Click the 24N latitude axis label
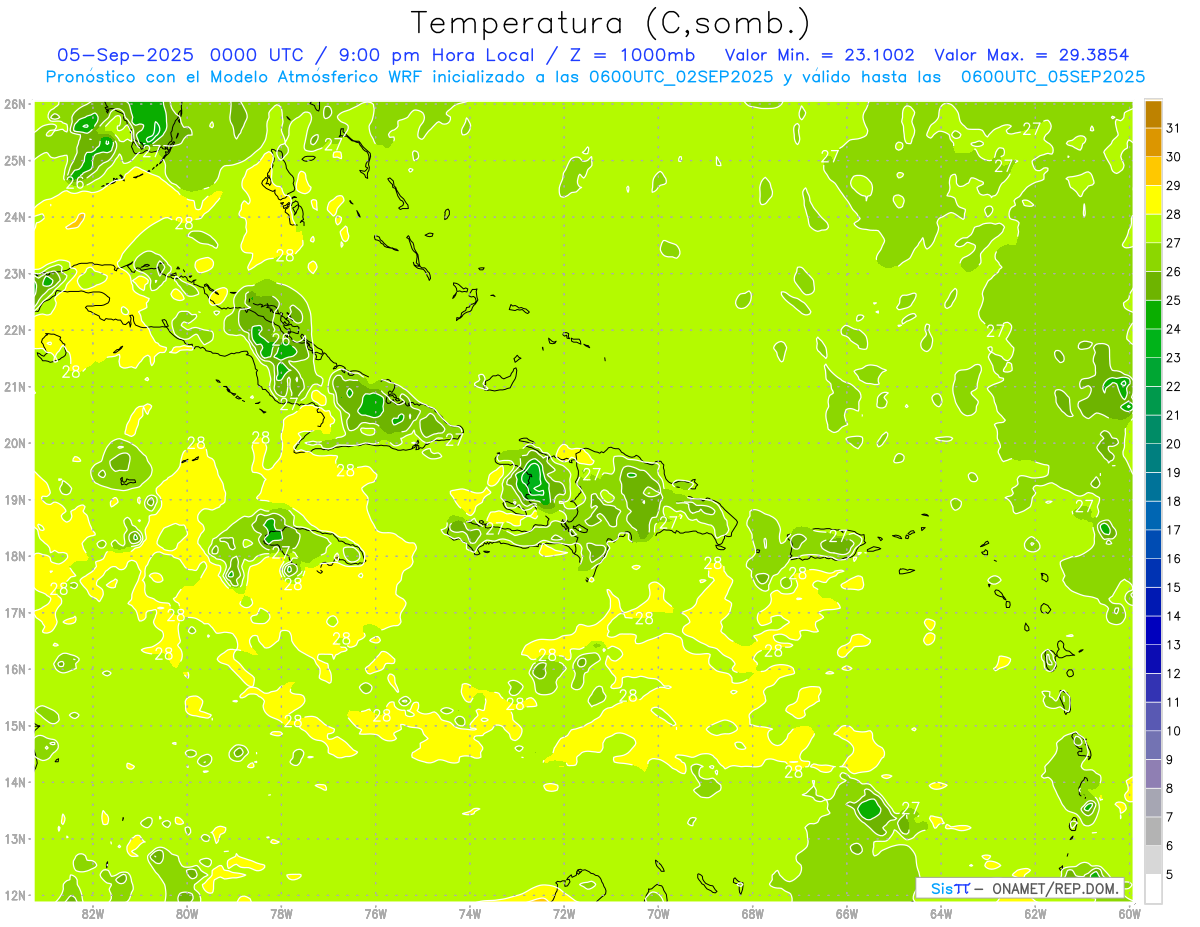This screenshot has width=1200, height=927. 15,217
